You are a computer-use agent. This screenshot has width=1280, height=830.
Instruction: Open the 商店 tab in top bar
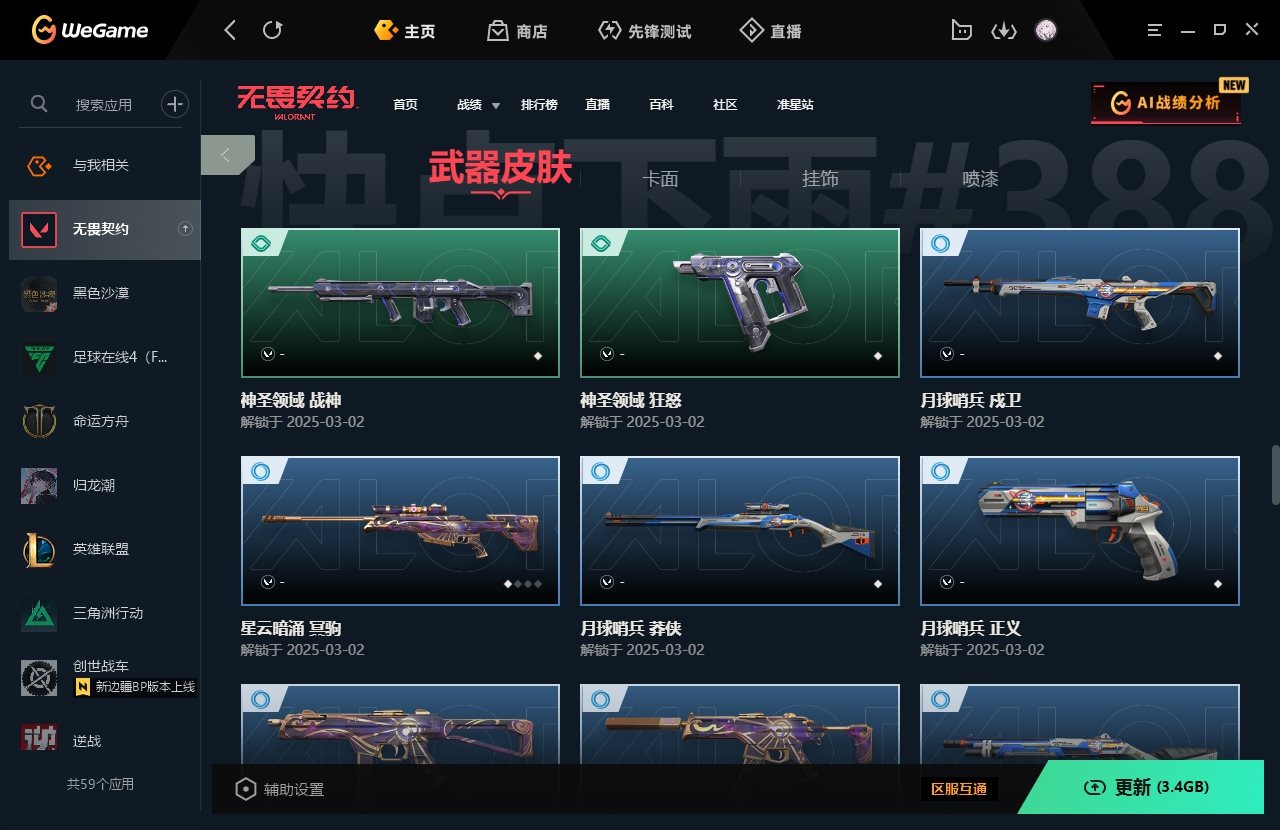click(518, 31)
